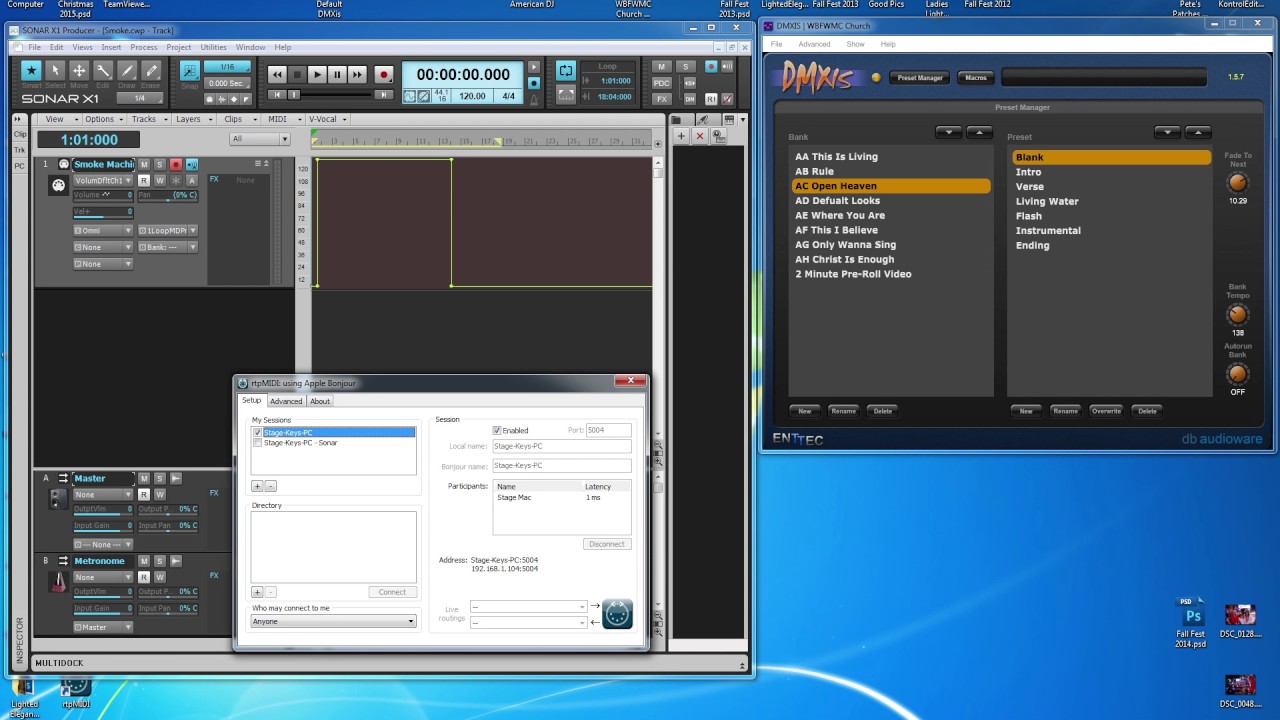Click the Bank Tempo knob
Image resolution: width=1280 pixels, height=720 pixels.
tap(1238, 315)
